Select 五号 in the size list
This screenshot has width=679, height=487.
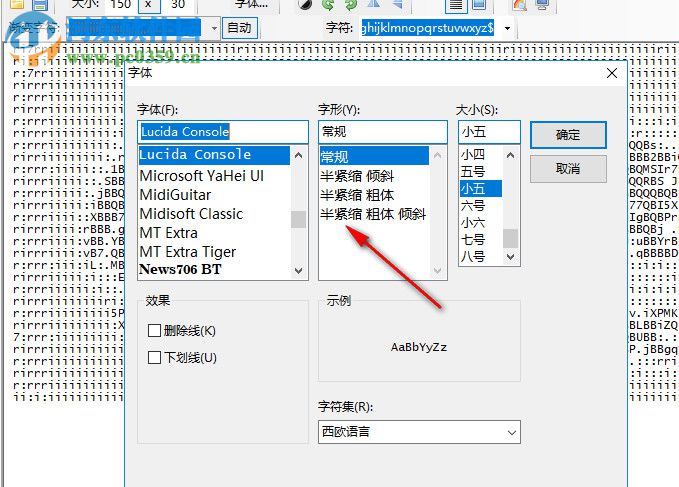(x=481, y=171)
